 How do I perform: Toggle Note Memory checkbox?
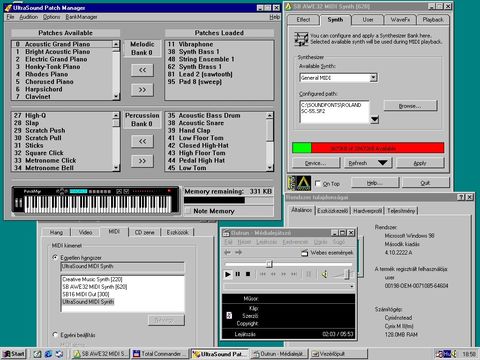[189, 211]
